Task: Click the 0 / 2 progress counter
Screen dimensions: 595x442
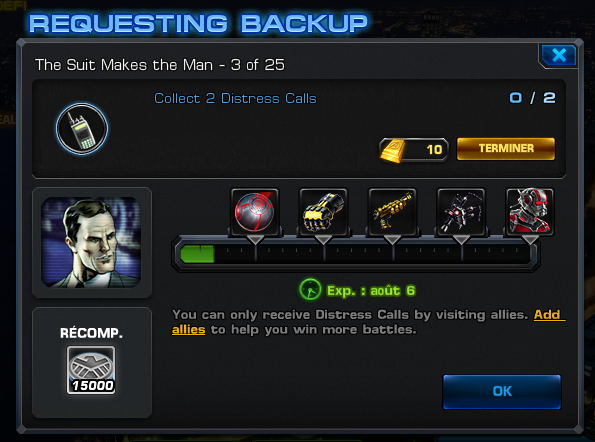Action: pyautogui.click(x=532, y=98)
